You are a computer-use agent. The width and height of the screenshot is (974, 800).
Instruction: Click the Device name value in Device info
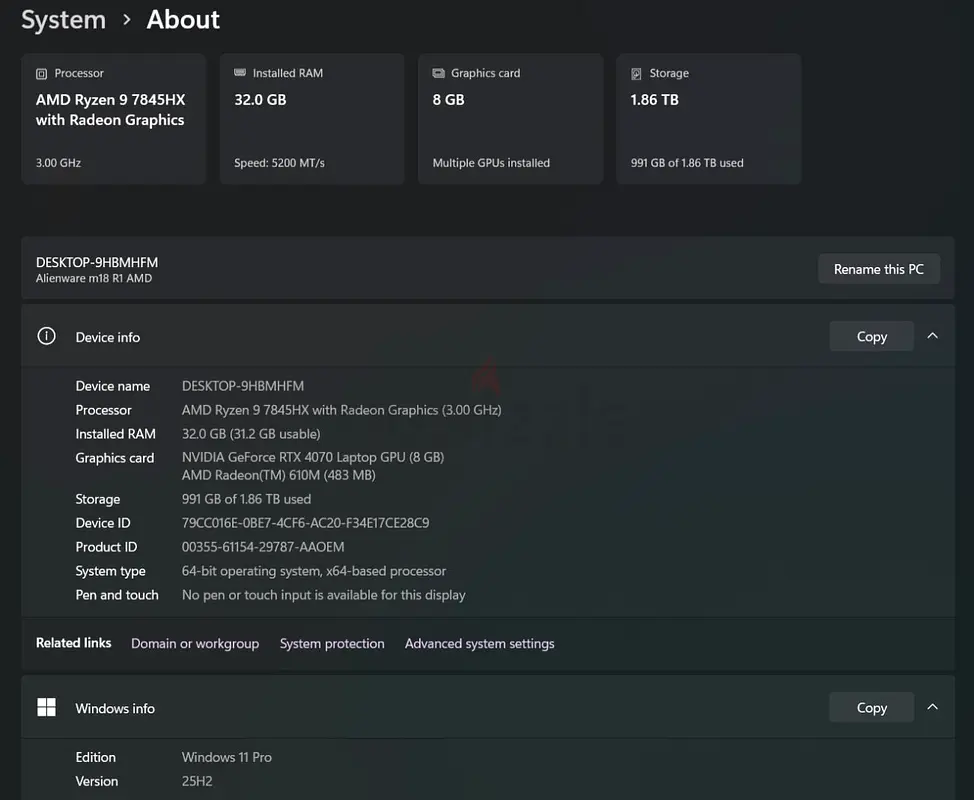[x=242, y=386]
